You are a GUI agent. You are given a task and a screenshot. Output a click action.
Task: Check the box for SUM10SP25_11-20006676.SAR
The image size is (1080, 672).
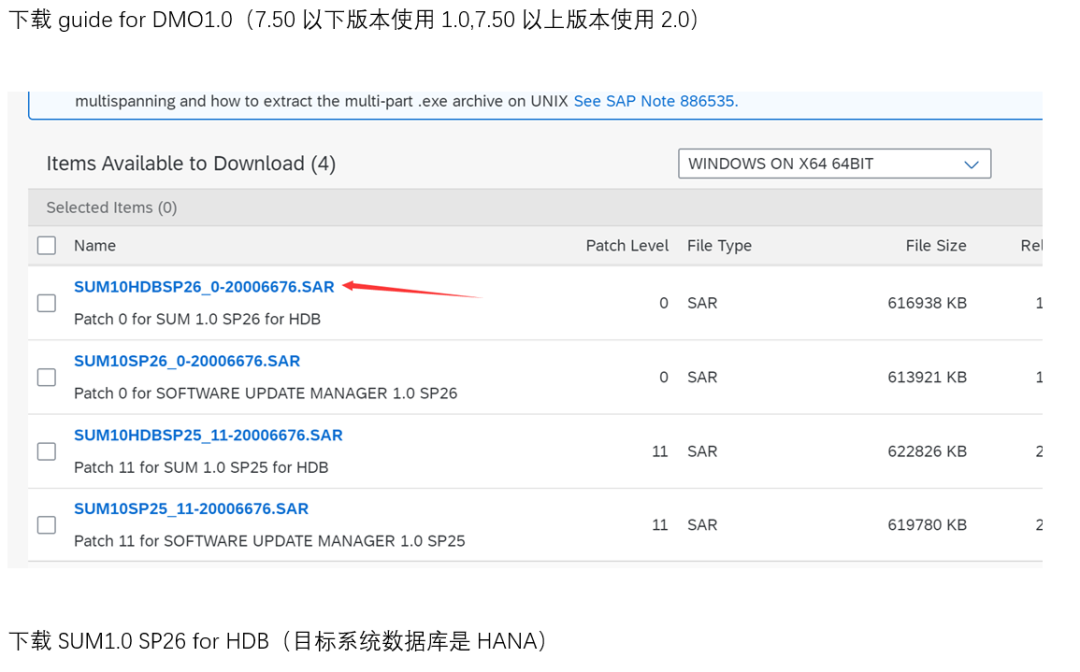(x=46, y=525)
